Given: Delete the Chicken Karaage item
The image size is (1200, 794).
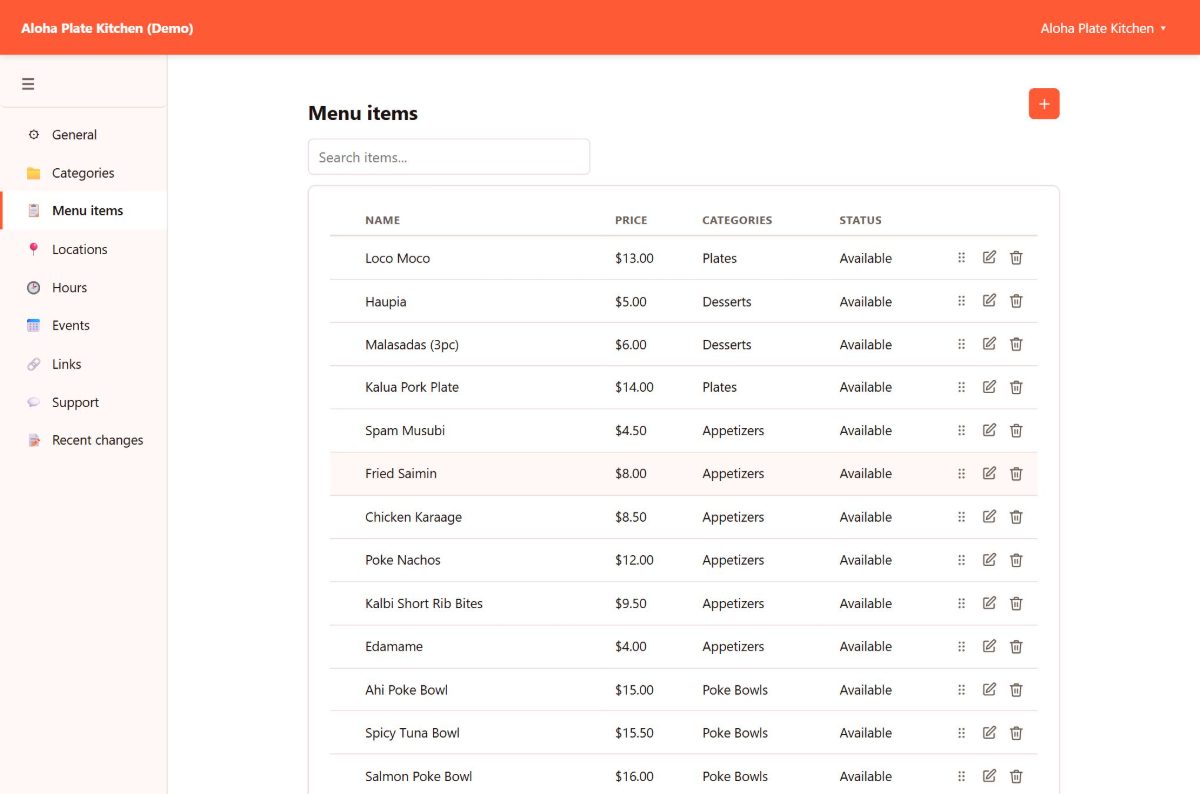Looking at the screenshot, I should click(1016, 517).
